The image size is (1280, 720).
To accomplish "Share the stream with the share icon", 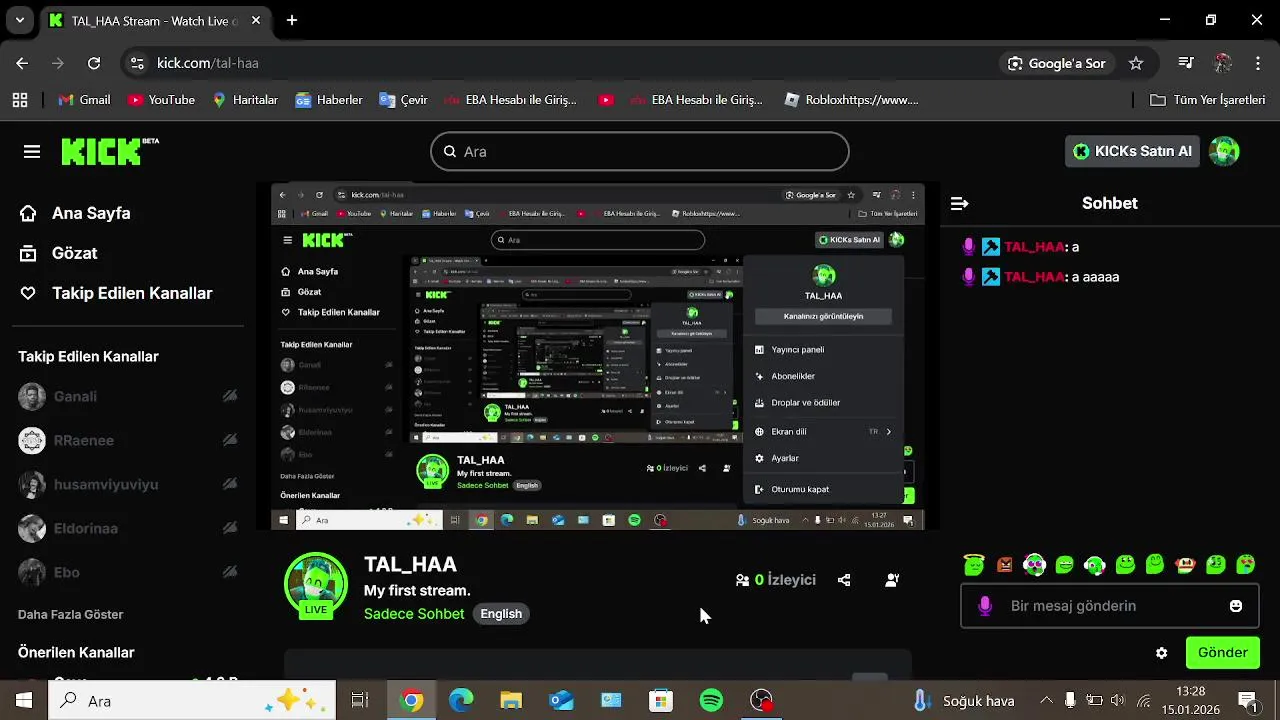I will [x=844, y=580].
